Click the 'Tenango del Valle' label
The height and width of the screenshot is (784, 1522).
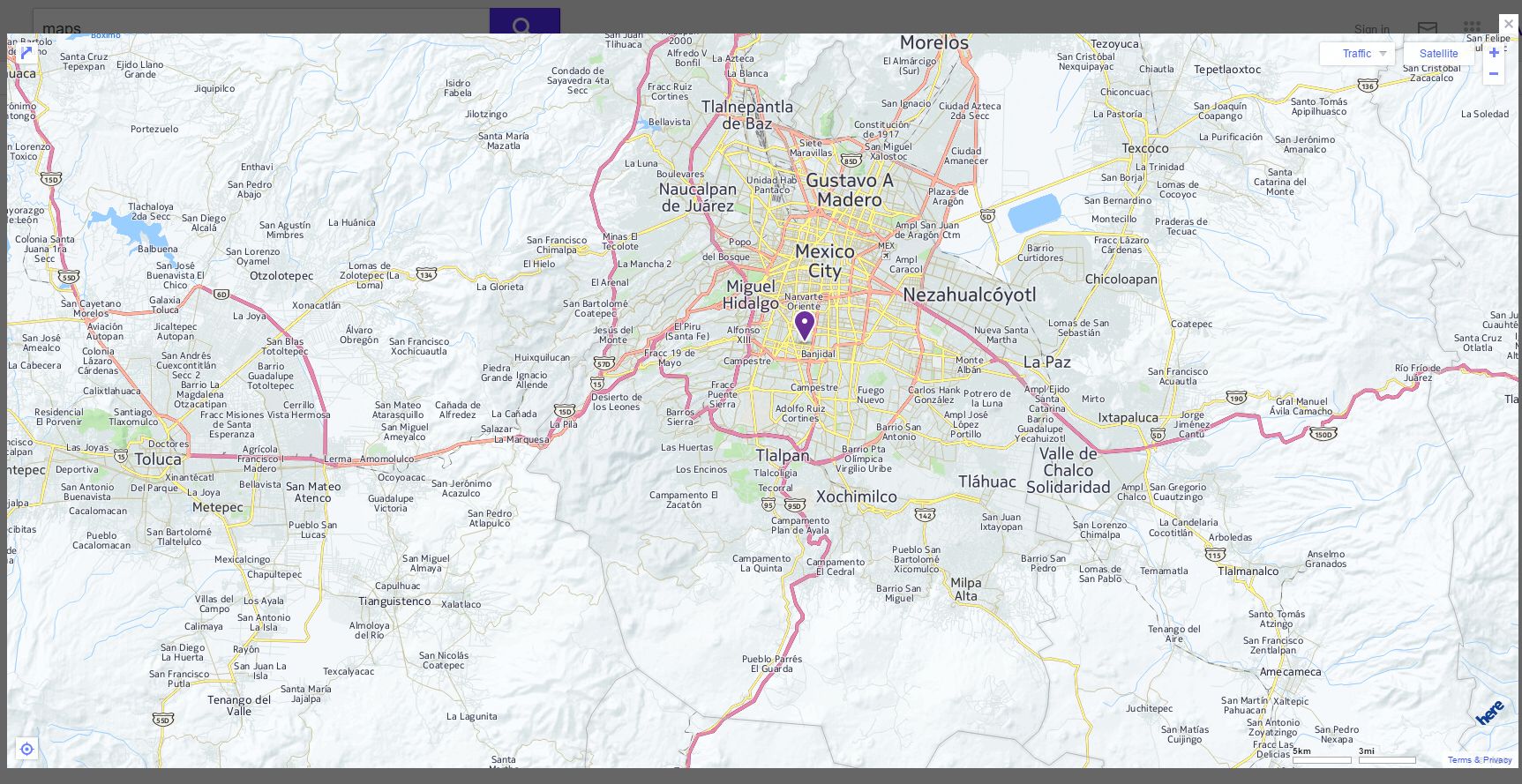[x=239, y=705]
